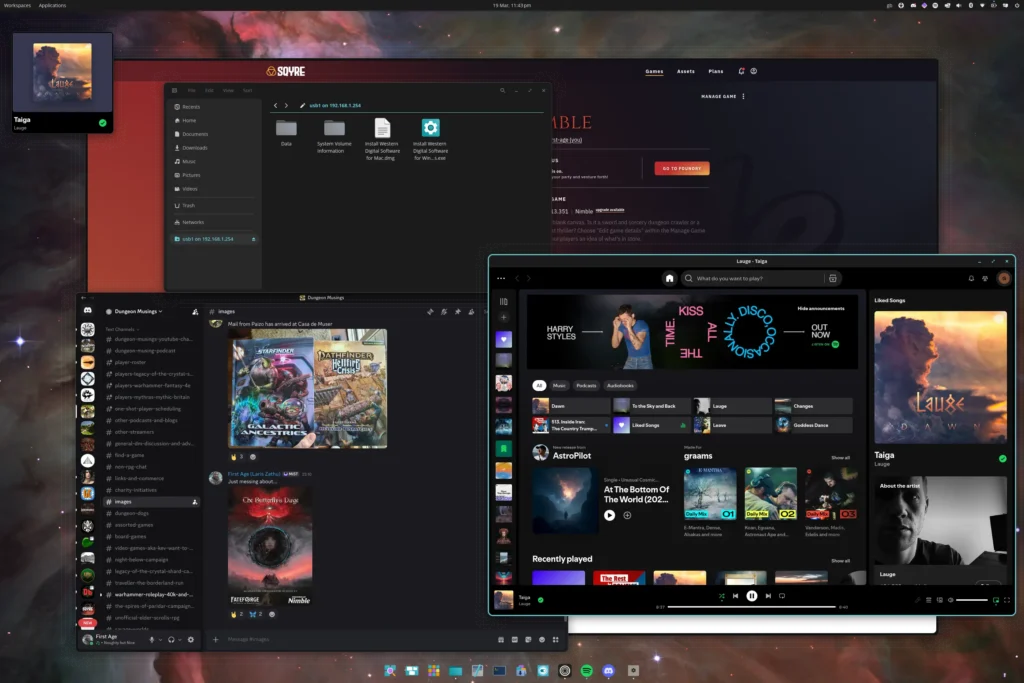The image size is (1024, 683).
Task: Open Spotify notifications bell
Action: coord(971,278)
